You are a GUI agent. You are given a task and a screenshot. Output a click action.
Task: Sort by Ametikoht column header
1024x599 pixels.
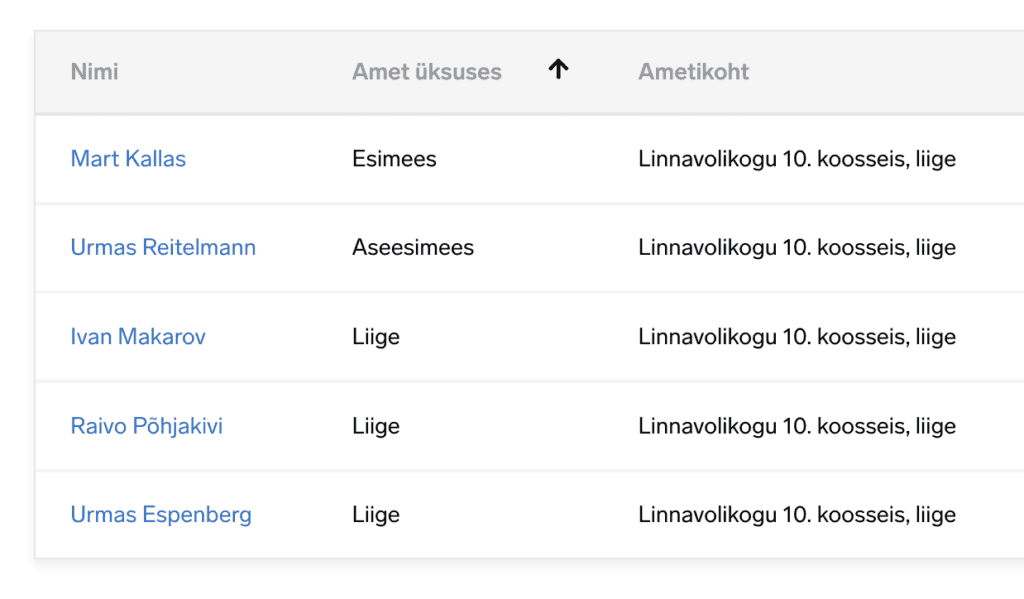tap(693, 72)
